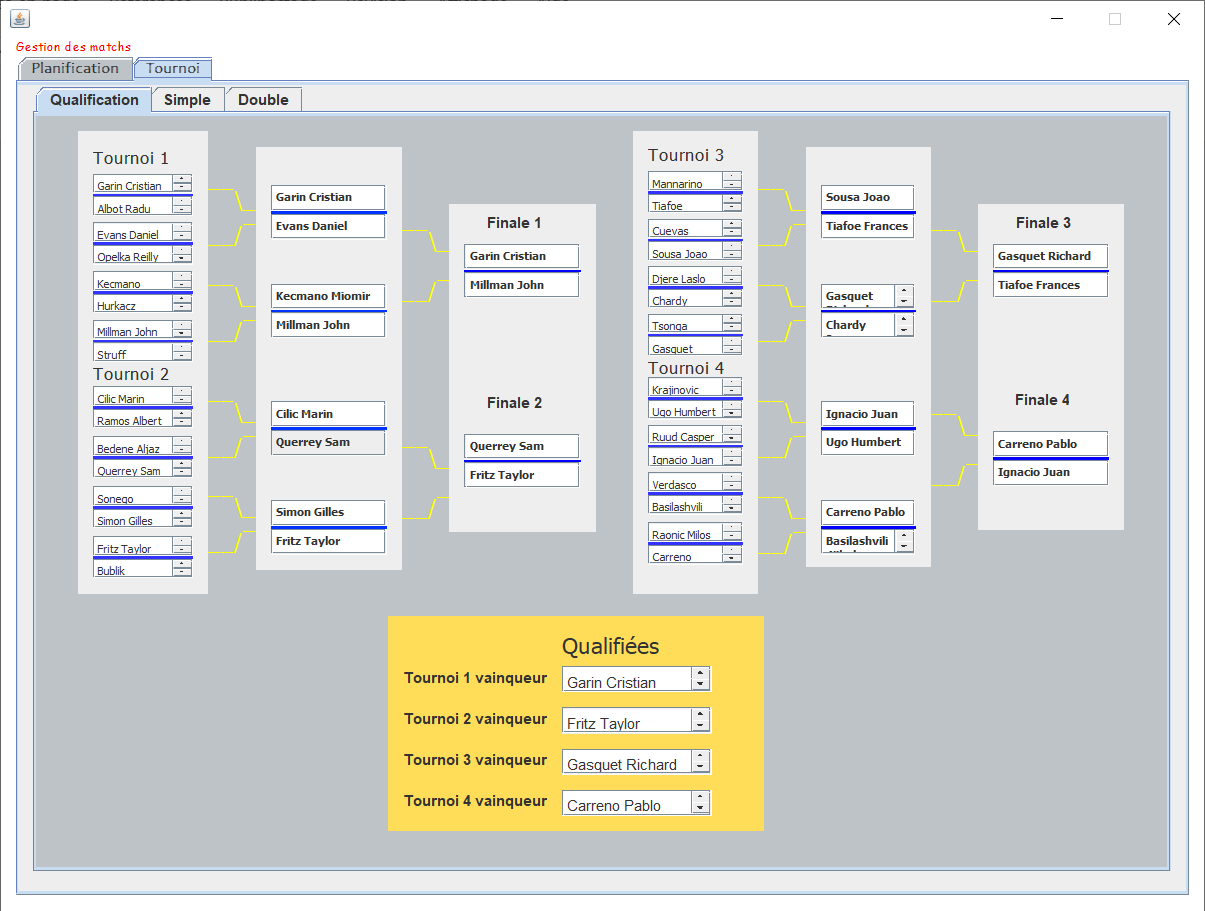Image resolution: width=1205 pixels, height=911 pixels.
Task: Click the Bedene Aljaz player field
Action: pos(133,448)
